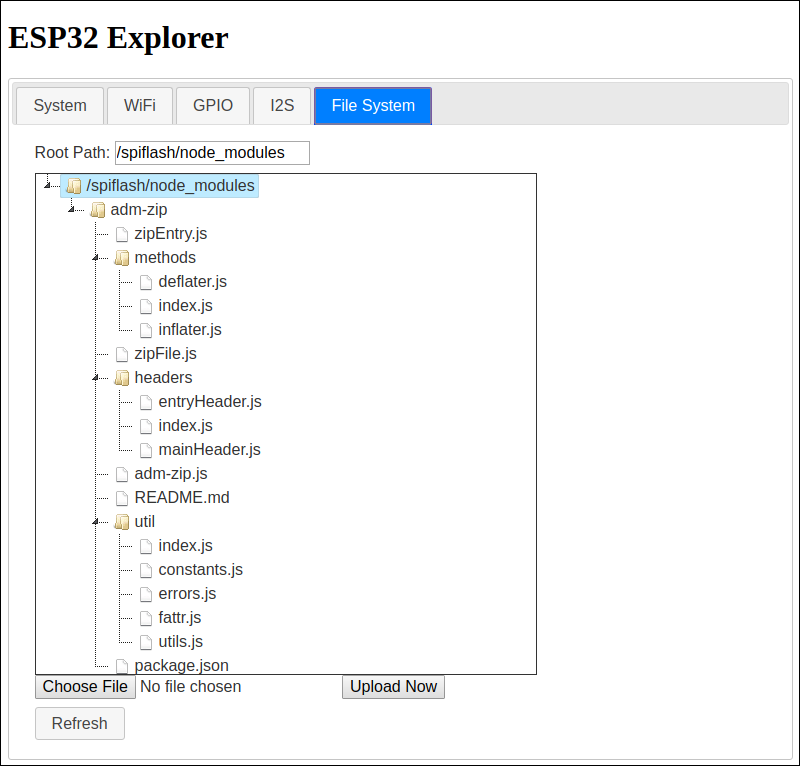Select deflater.js in the tree

[x=192, y=282]
